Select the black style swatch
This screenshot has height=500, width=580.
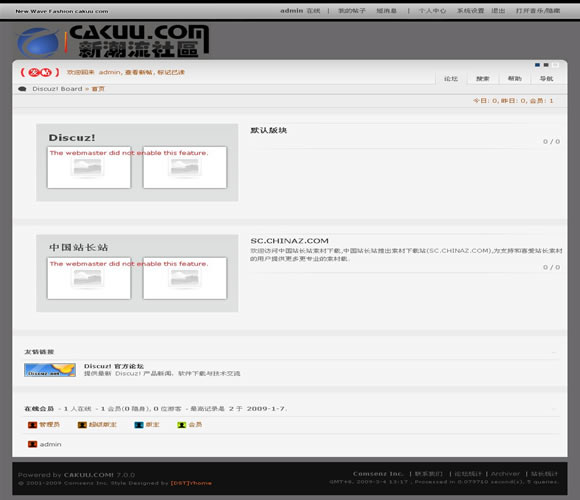[546, 65]
